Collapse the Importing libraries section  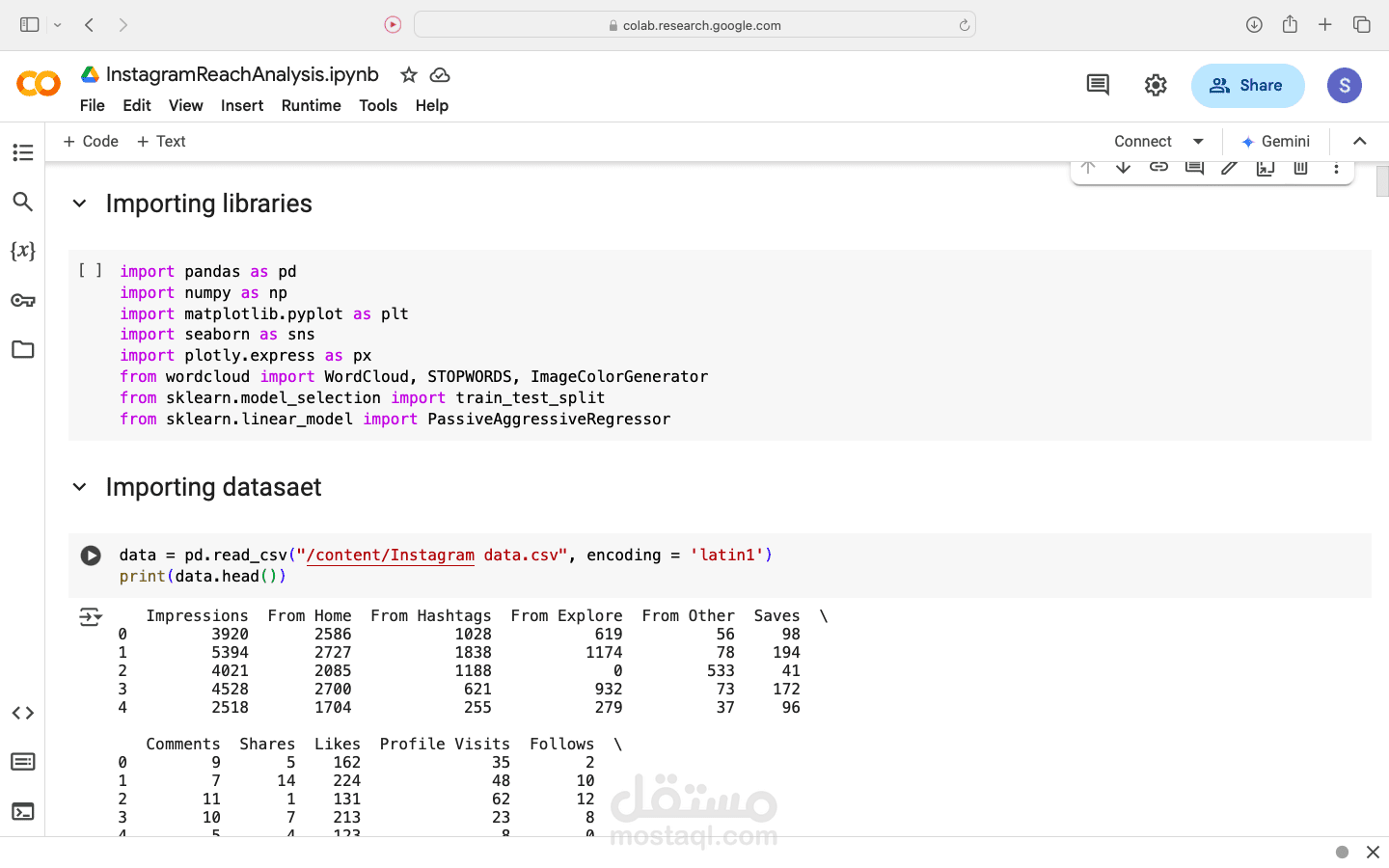point(80,203)
